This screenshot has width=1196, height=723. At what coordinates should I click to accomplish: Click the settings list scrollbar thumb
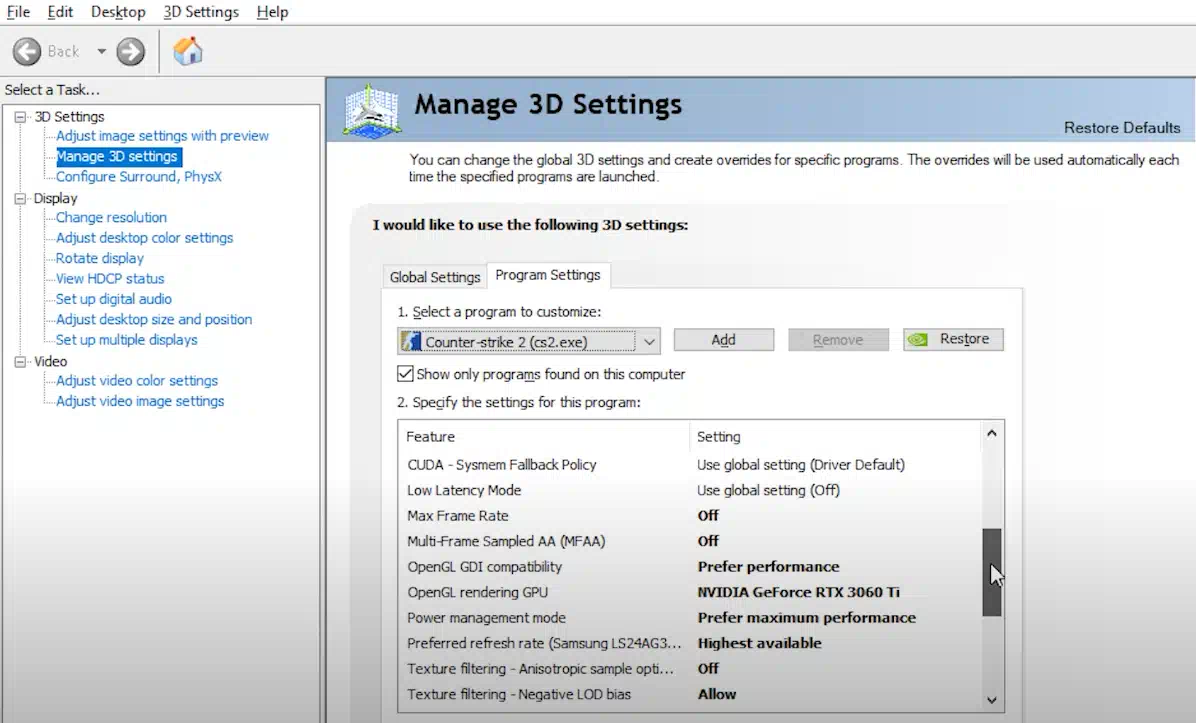(991, 572)
